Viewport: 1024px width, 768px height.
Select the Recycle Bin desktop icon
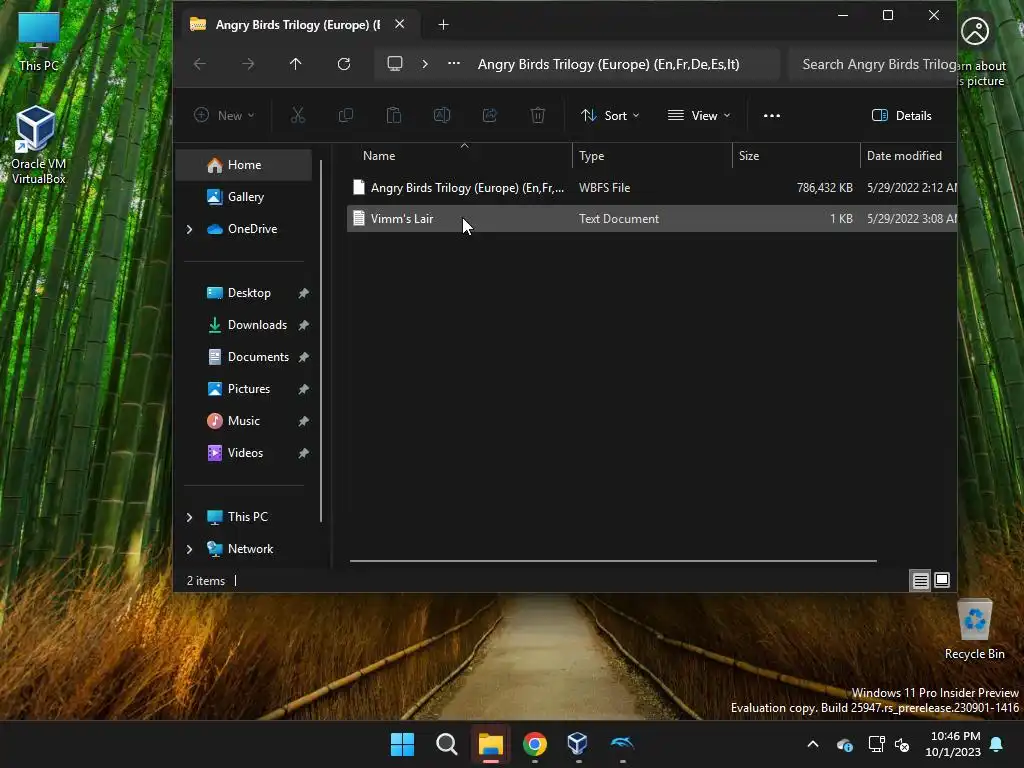(974, 630)
